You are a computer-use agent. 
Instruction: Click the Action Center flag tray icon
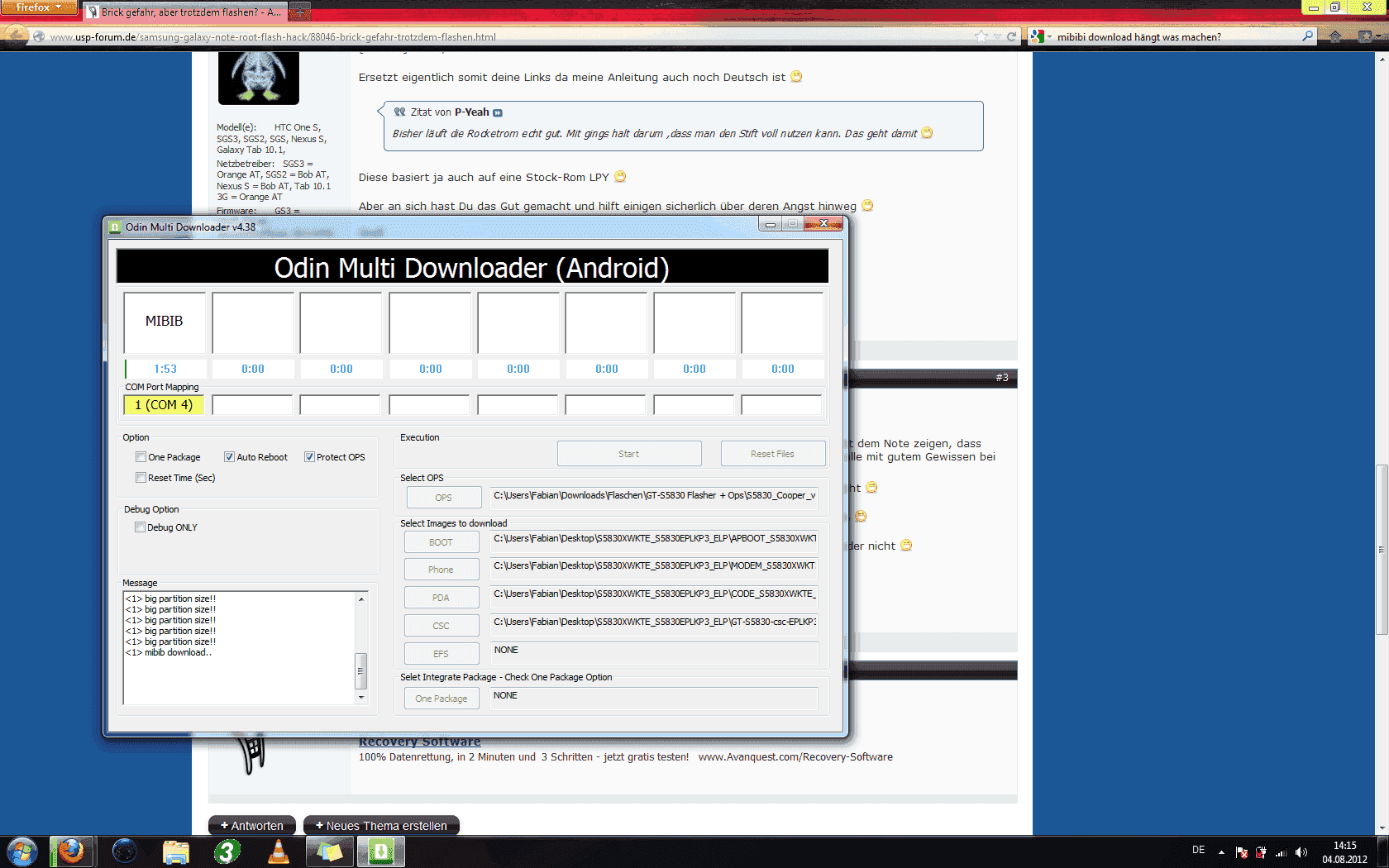click(1242, 852)
